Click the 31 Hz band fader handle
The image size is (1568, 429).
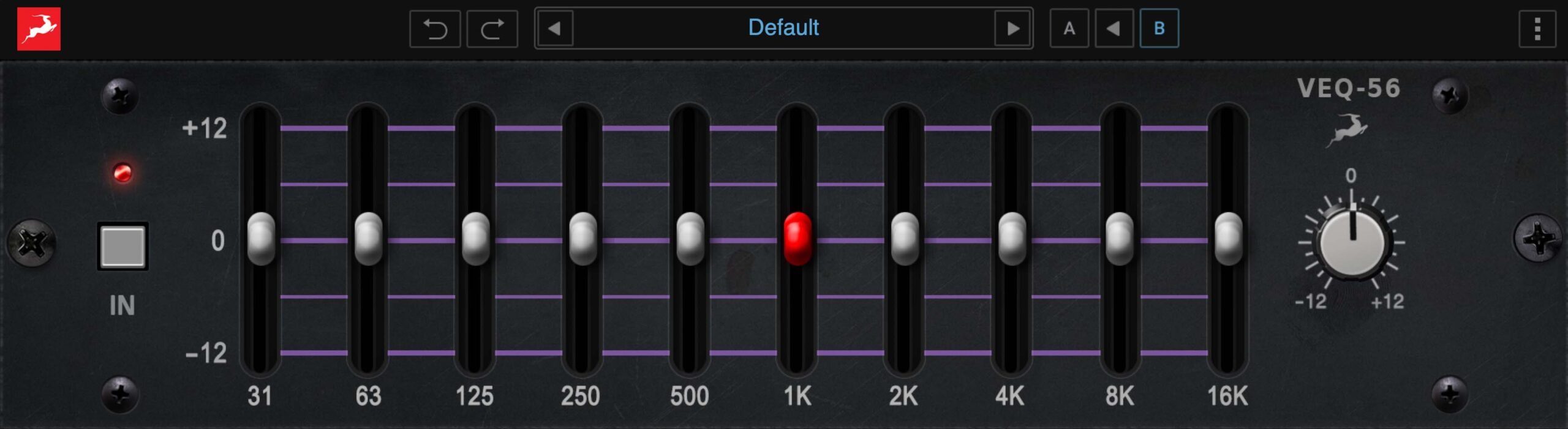coord(261,239)
